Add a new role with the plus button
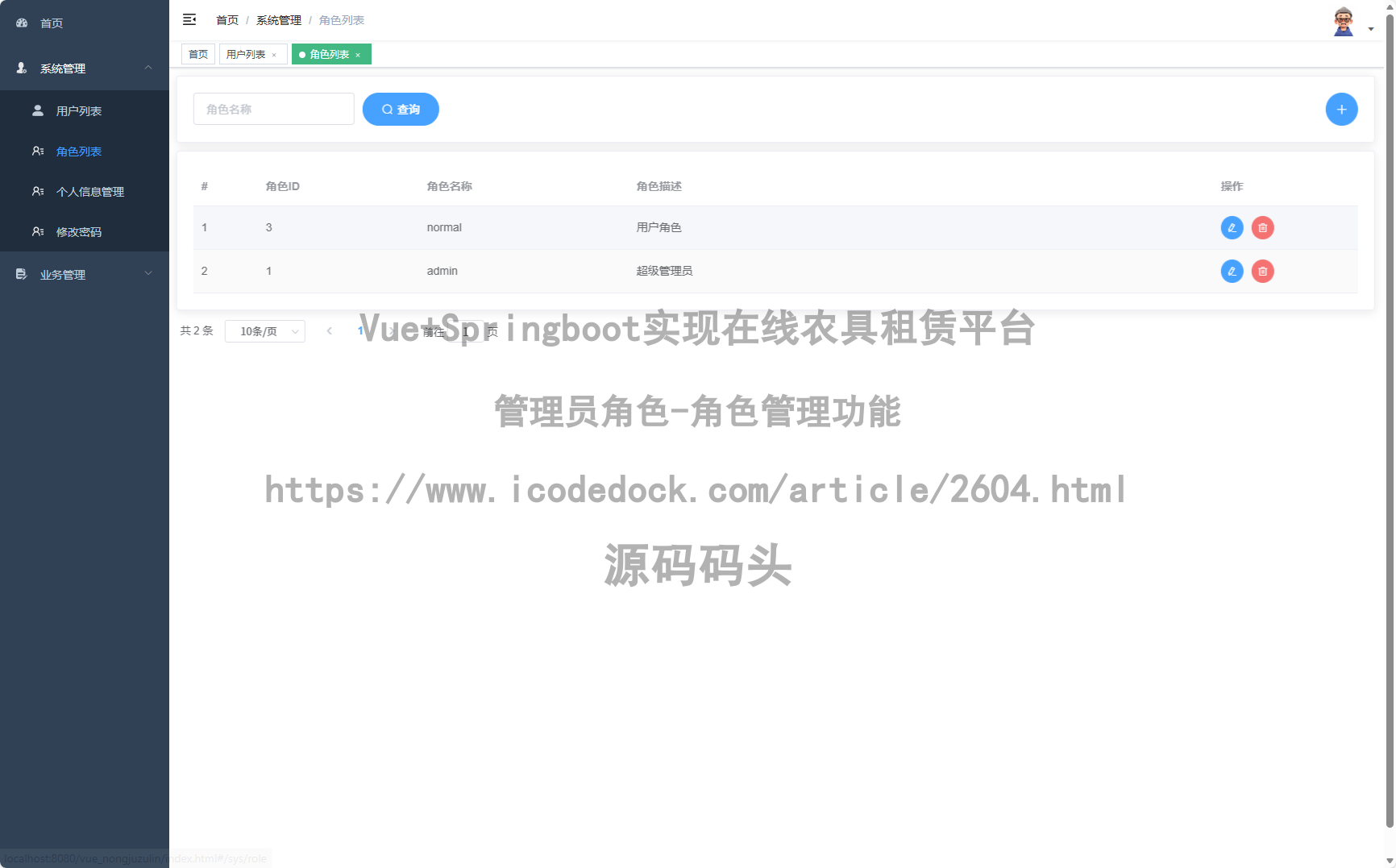This screenshot has width=1396, height=868. [x=1341, y=109]
